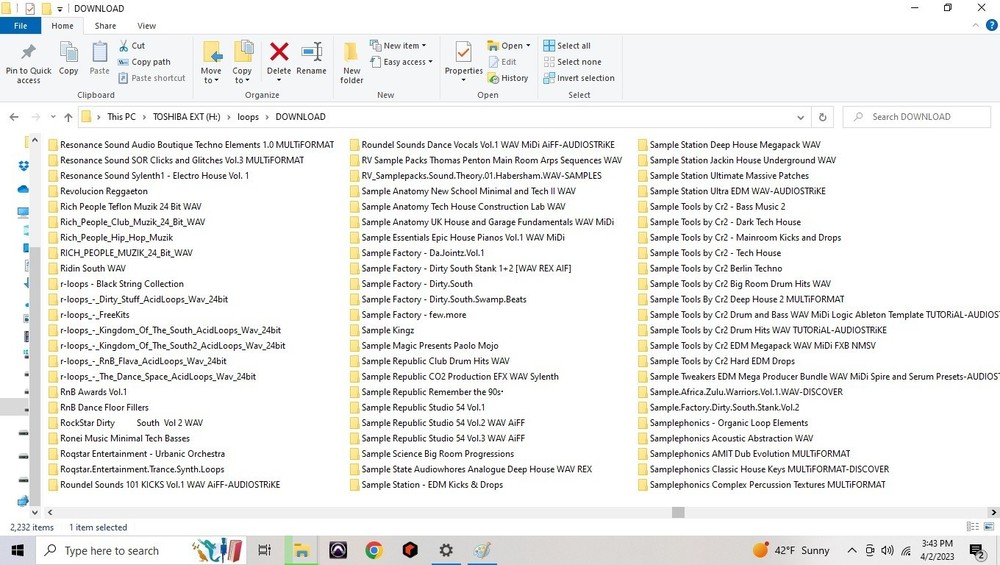The height and width of the screenshot is (565, 1000).
Task: Click Copy path in Clipboard group
Action: click(x=144, y=62)
